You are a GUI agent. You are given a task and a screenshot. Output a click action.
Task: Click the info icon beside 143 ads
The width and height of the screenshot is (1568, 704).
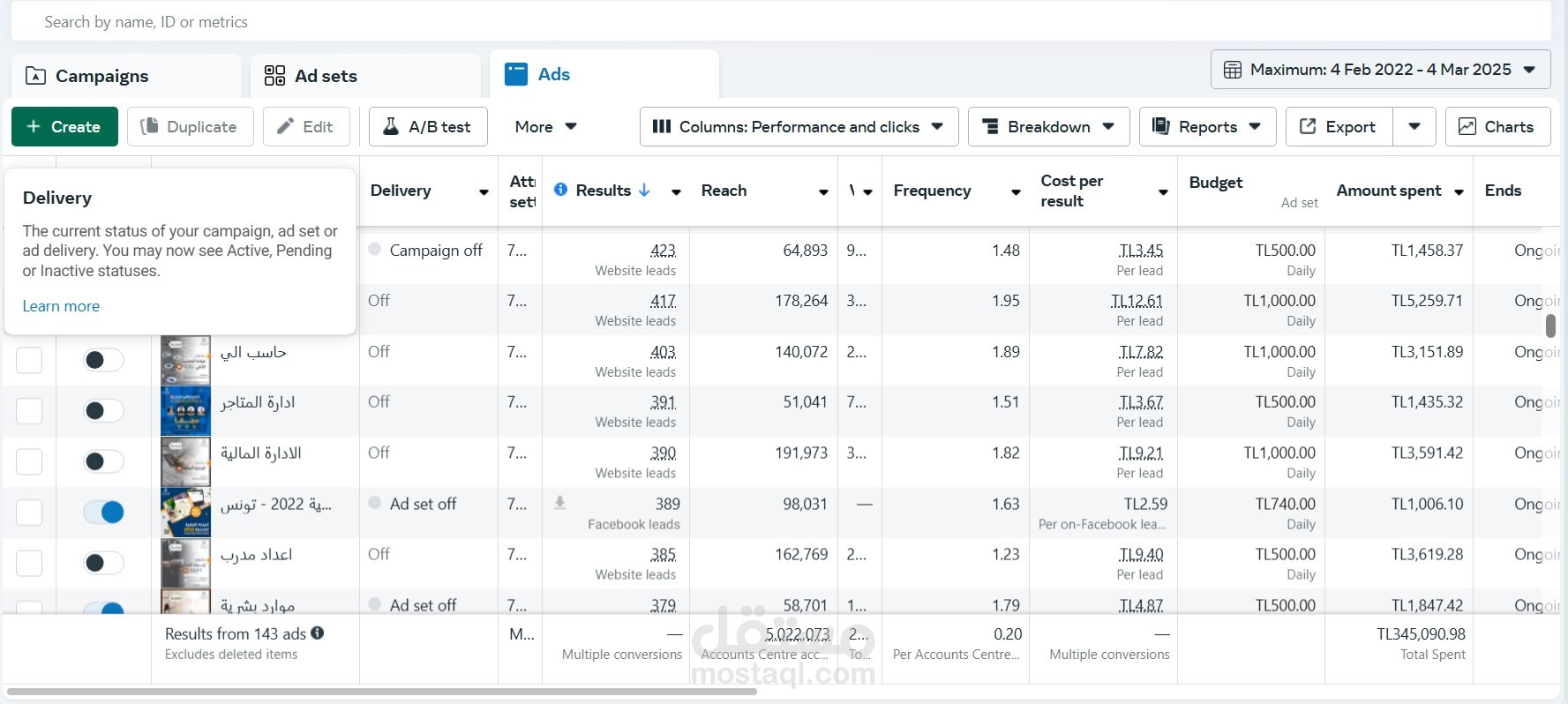pyautogui.click(x=318, y=633)
